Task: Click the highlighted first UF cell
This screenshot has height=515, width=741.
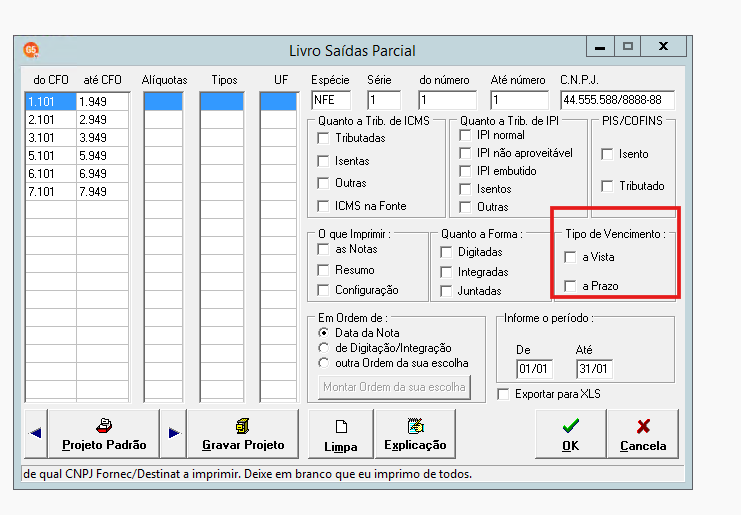Action: (279, 102)
